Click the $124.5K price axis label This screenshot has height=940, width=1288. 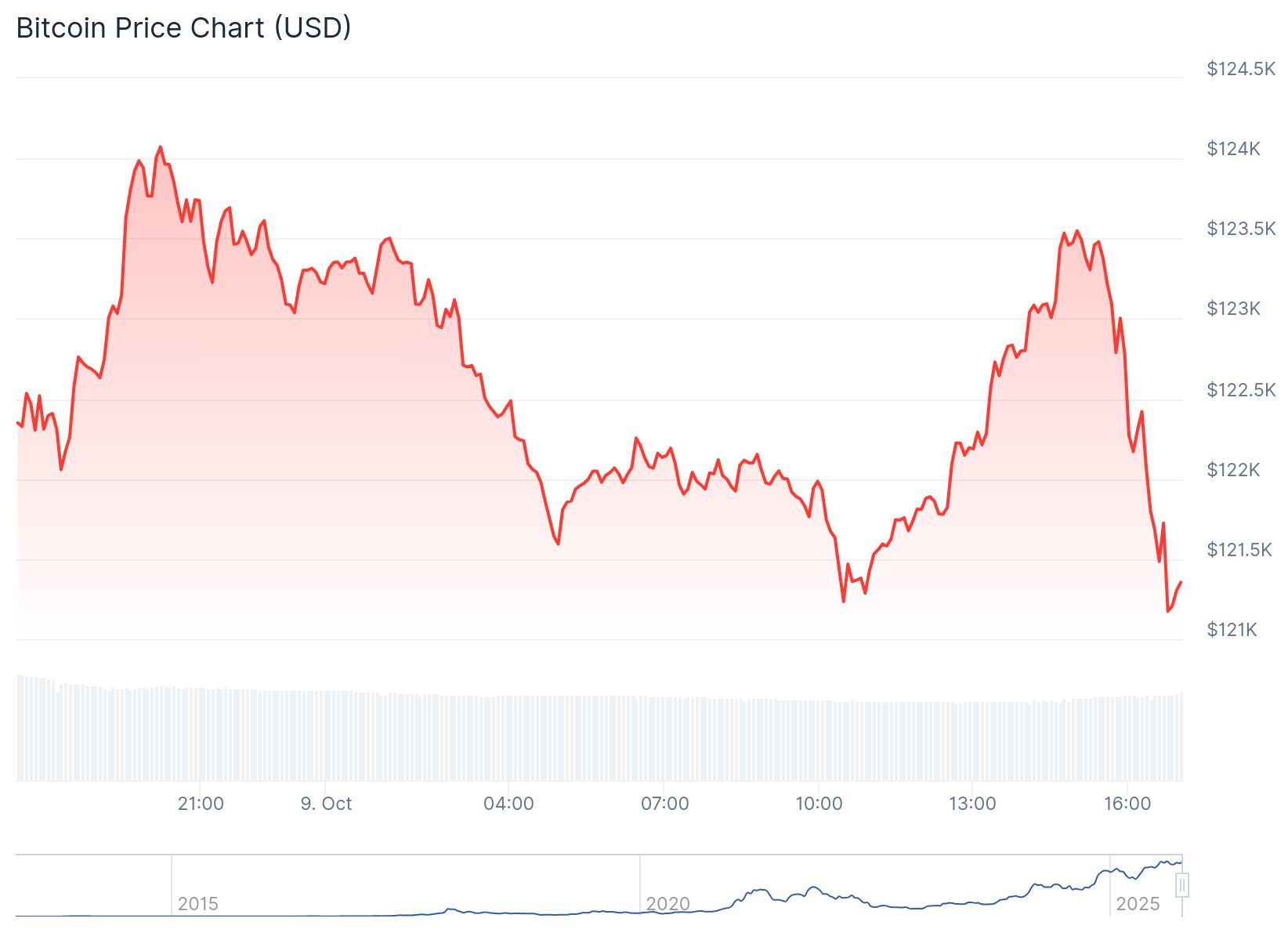point(1241,69)
